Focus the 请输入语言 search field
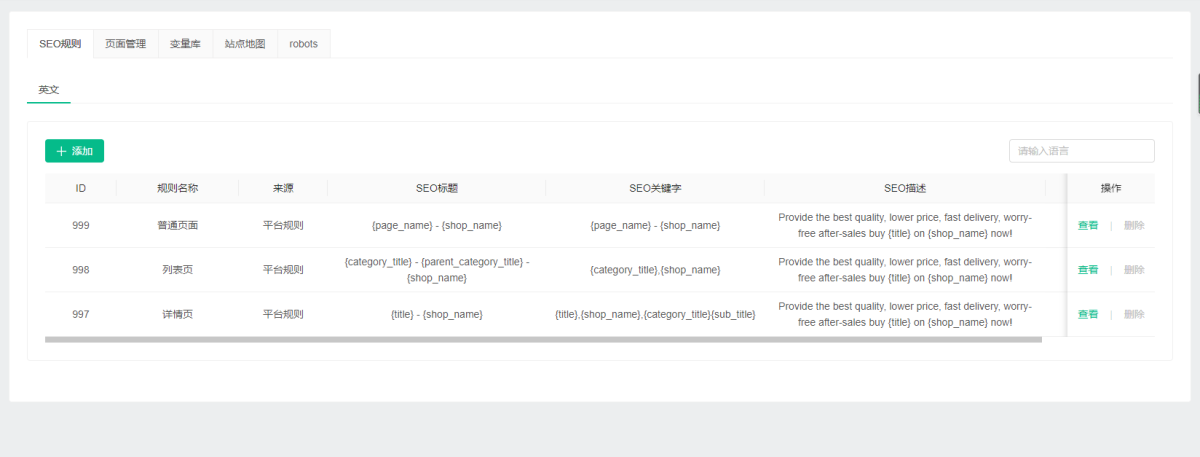The height and width of the screenshot is (457, 1200). coord(1082,151)
